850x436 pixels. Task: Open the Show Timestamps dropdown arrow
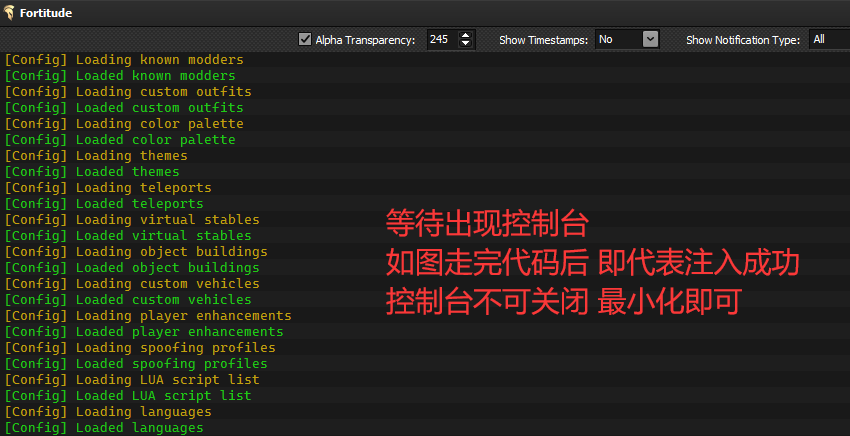click(650, 40)
